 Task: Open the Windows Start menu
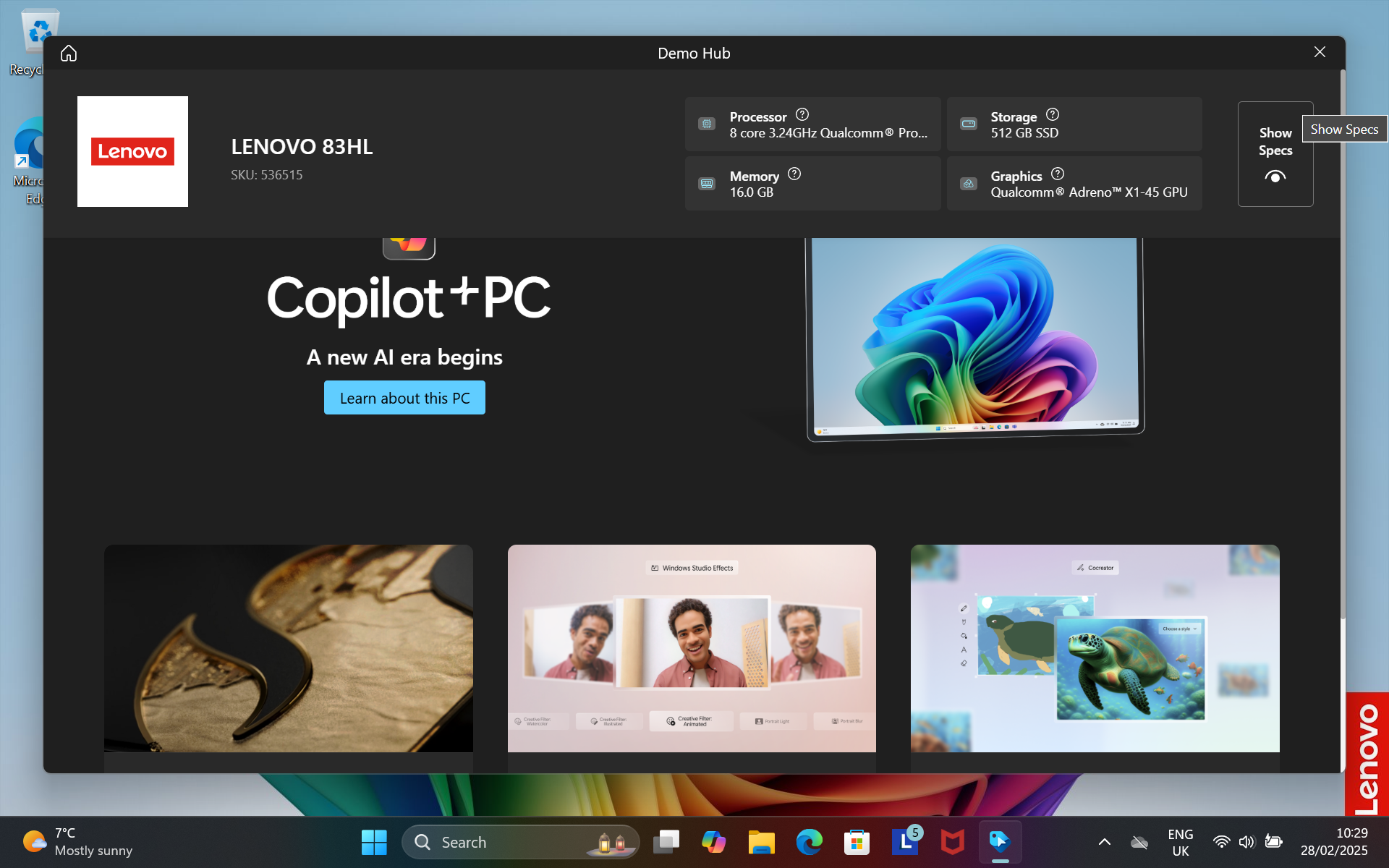tap(374, 842)
